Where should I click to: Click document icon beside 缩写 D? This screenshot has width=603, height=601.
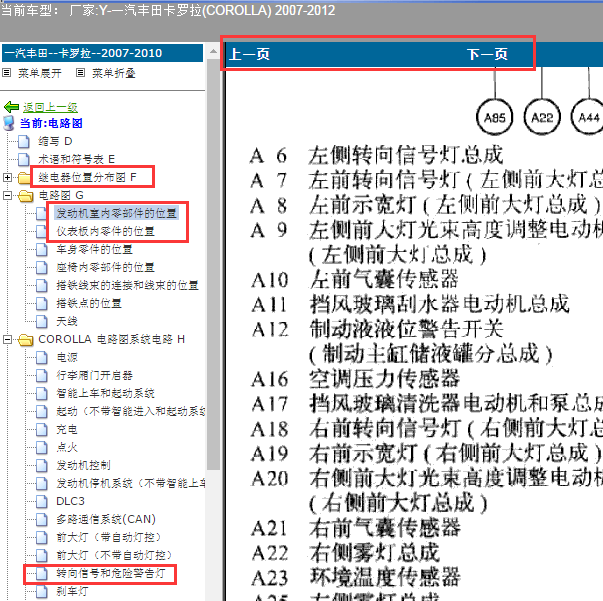click(x=23, y=142)
